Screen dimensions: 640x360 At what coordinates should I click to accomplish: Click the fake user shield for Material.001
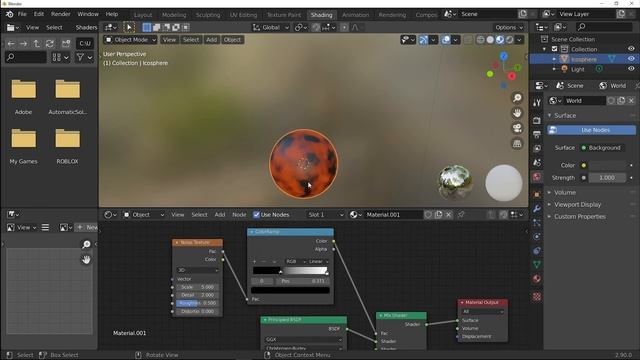click(428, 214)
